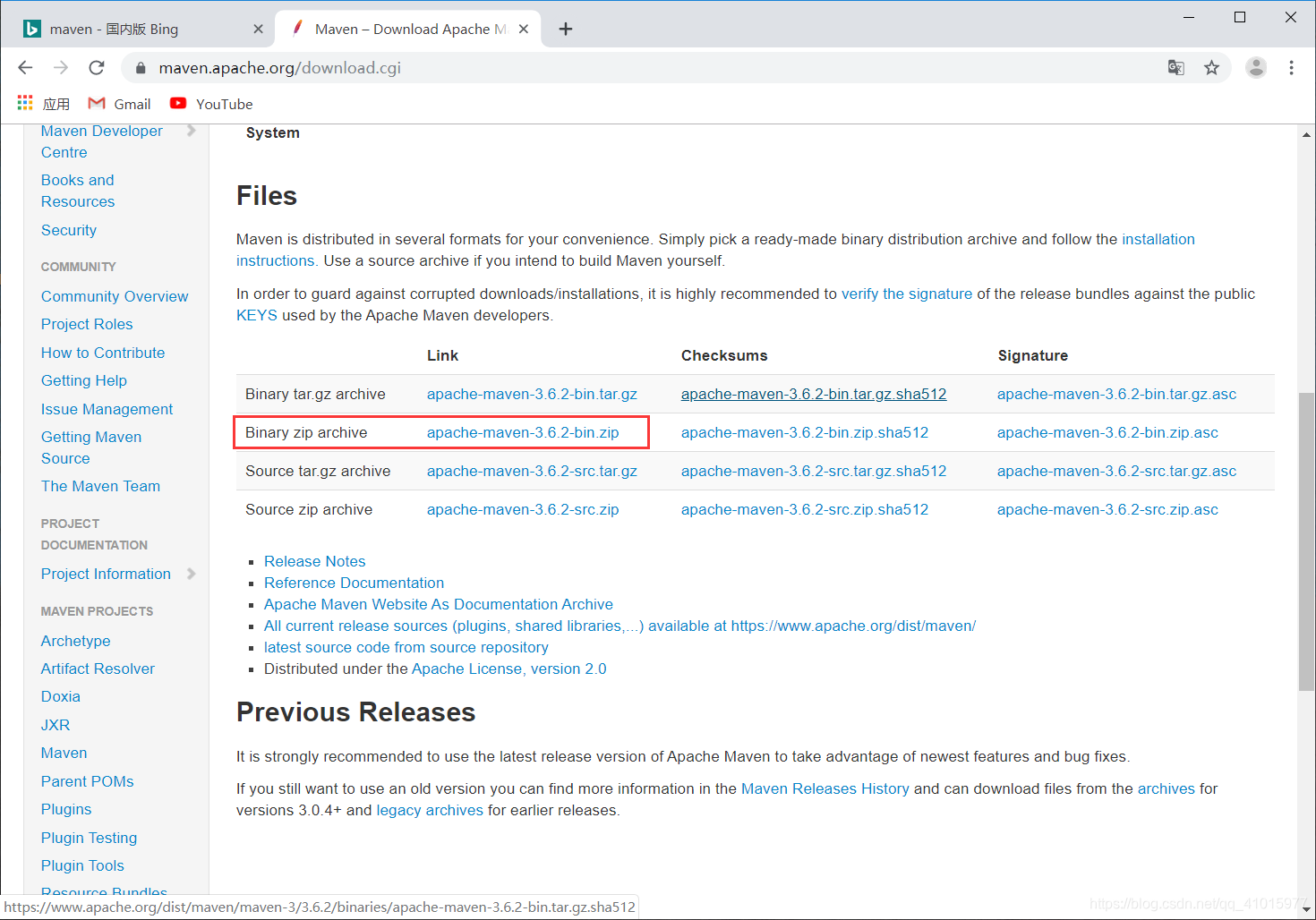Bookmark this page with star icon

tap(1211, 68)
